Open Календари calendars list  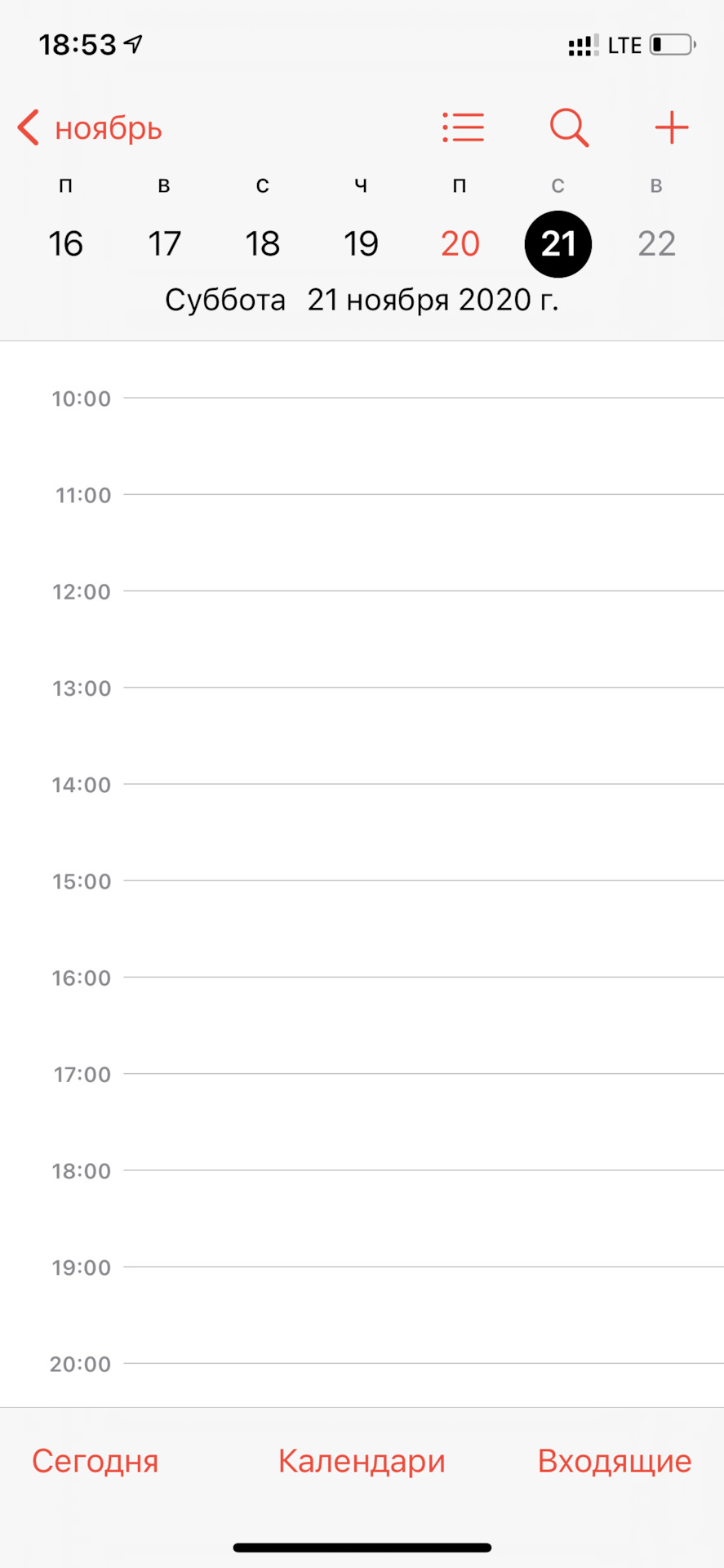pos(362,1461)
